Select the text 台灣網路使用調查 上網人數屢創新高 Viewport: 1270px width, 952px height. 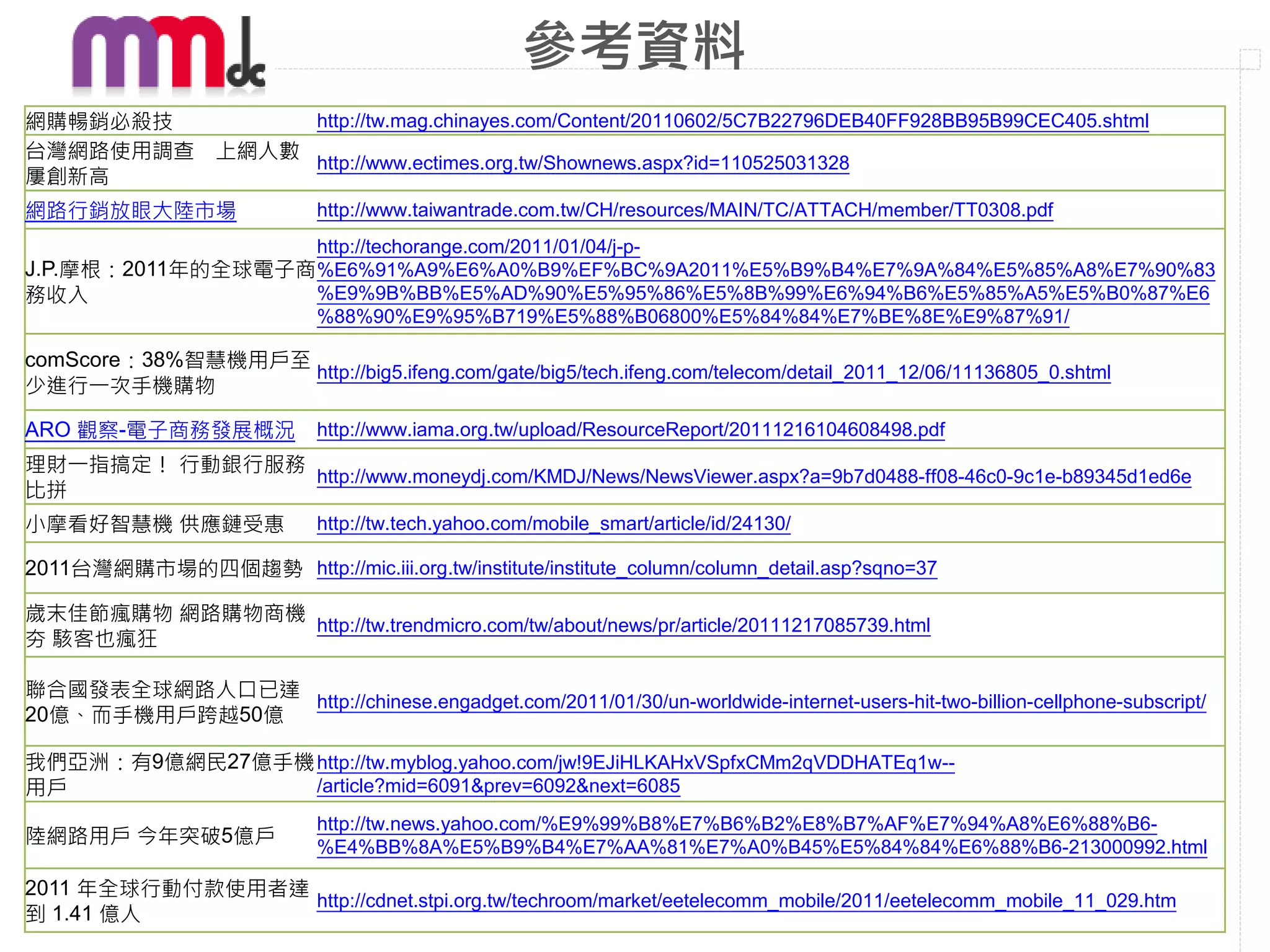click(x=163, y=163)
